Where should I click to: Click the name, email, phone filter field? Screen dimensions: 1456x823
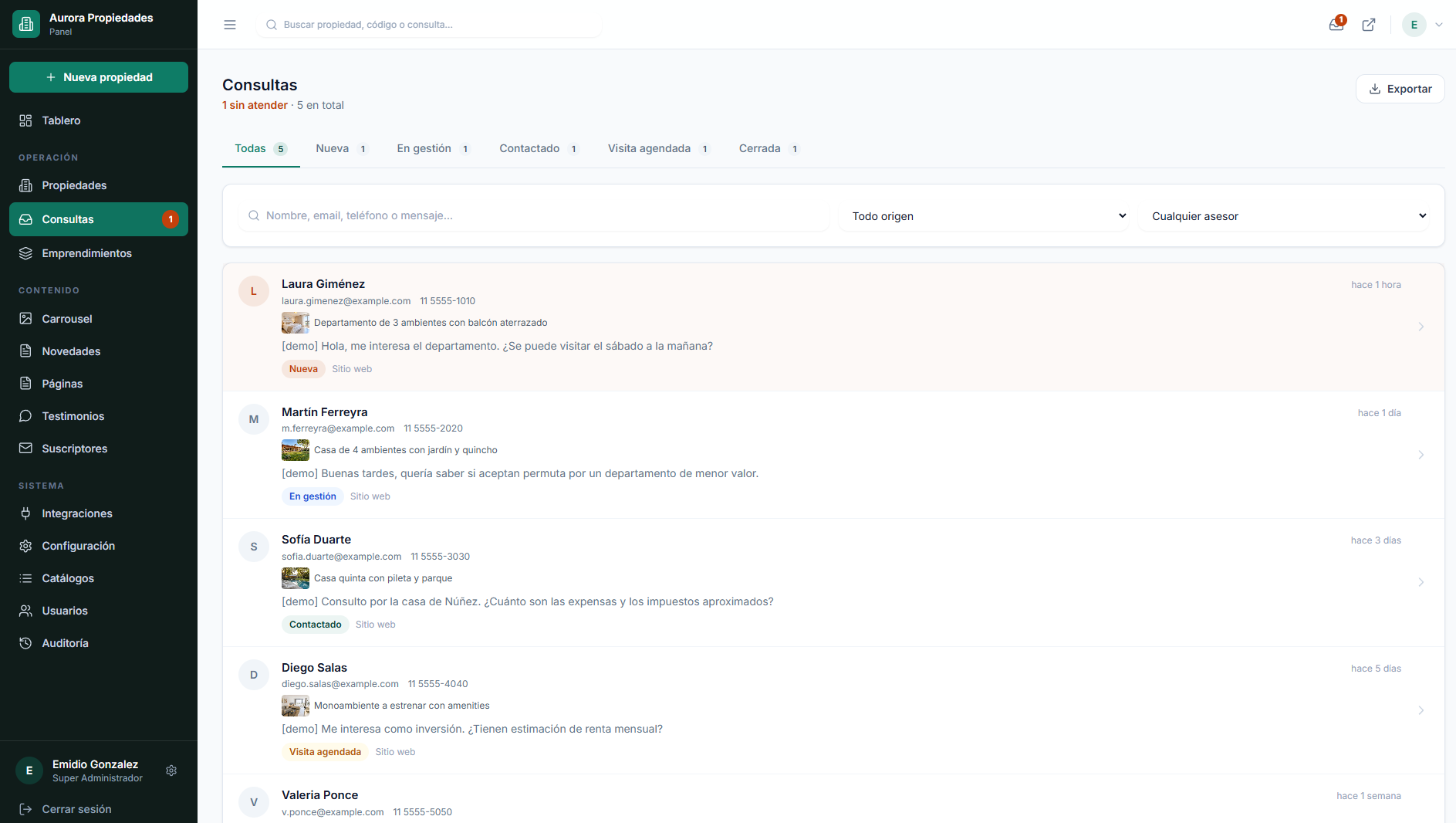[532, 216]
